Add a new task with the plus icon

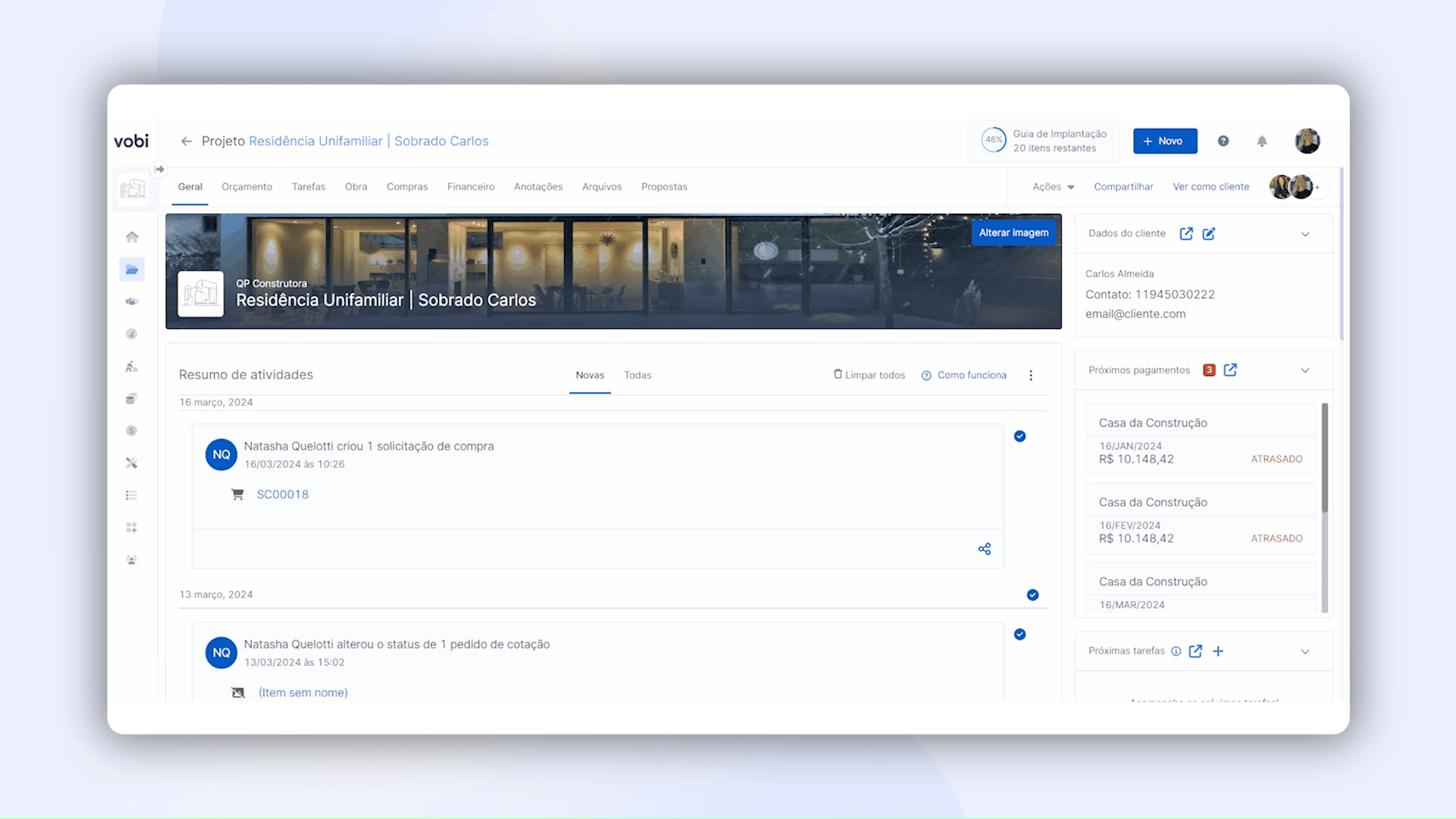click(1218, 651)
